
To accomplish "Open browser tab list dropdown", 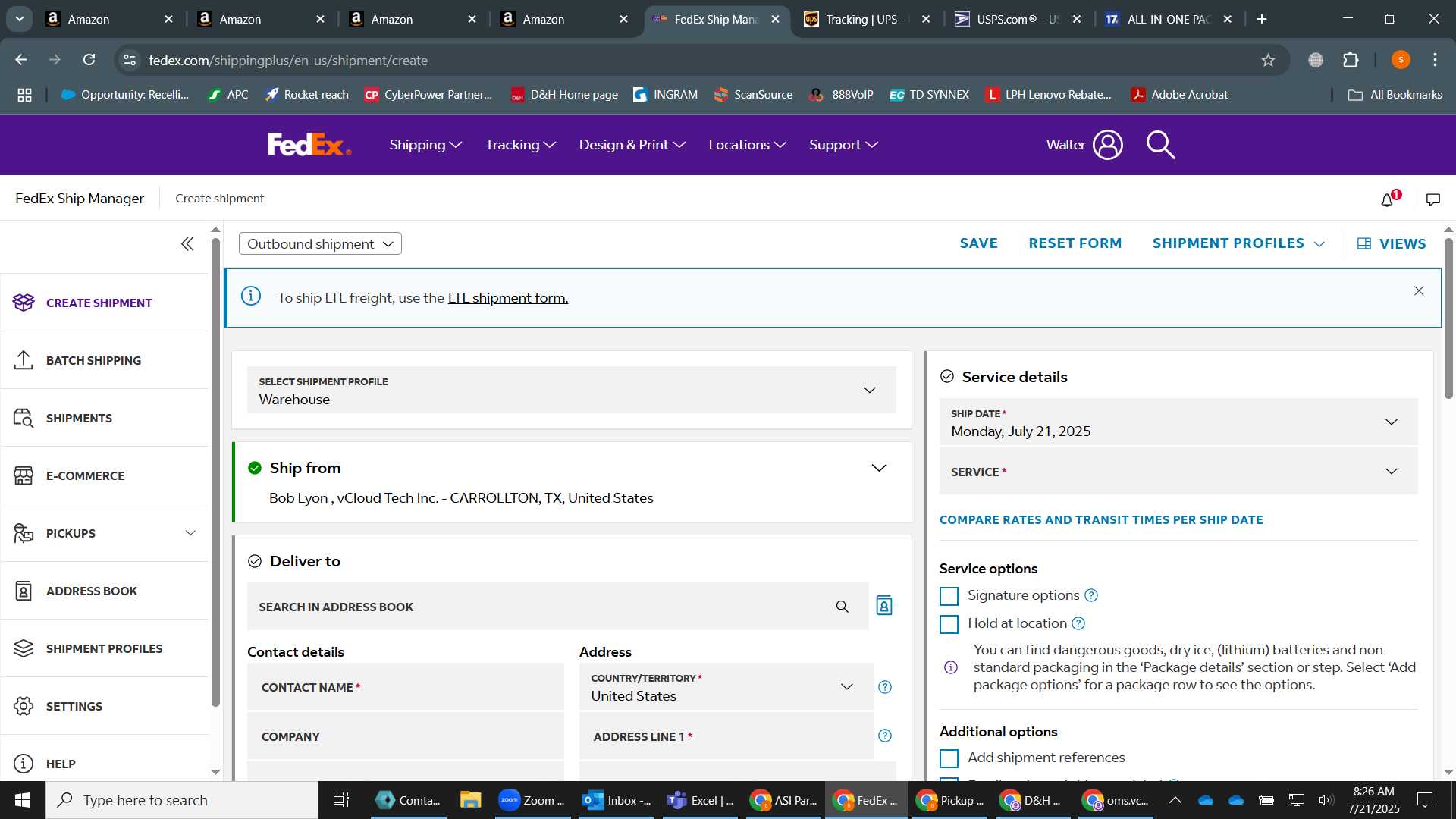I will (x=20, y=19).
